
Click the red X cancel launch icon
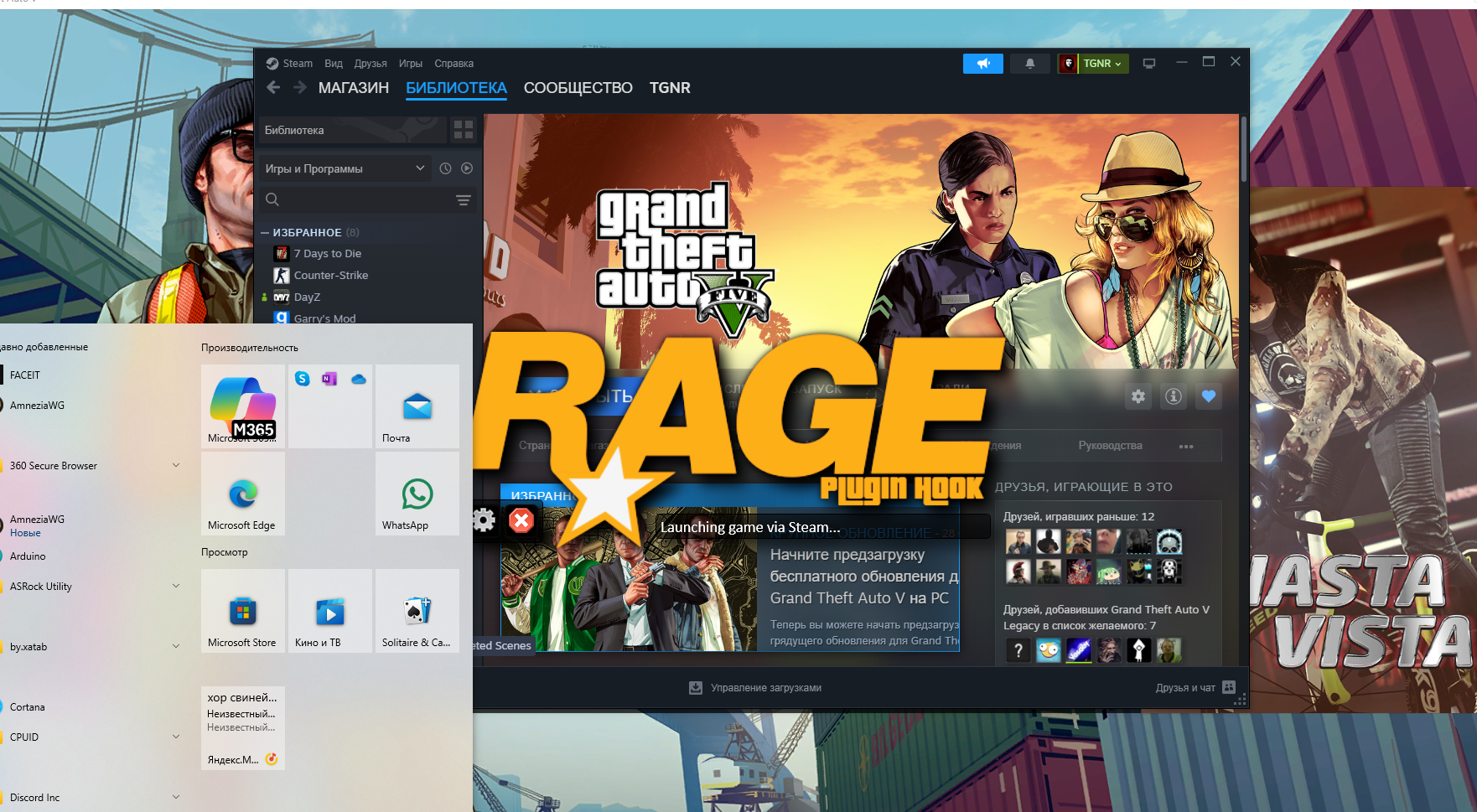coord(521,521)
